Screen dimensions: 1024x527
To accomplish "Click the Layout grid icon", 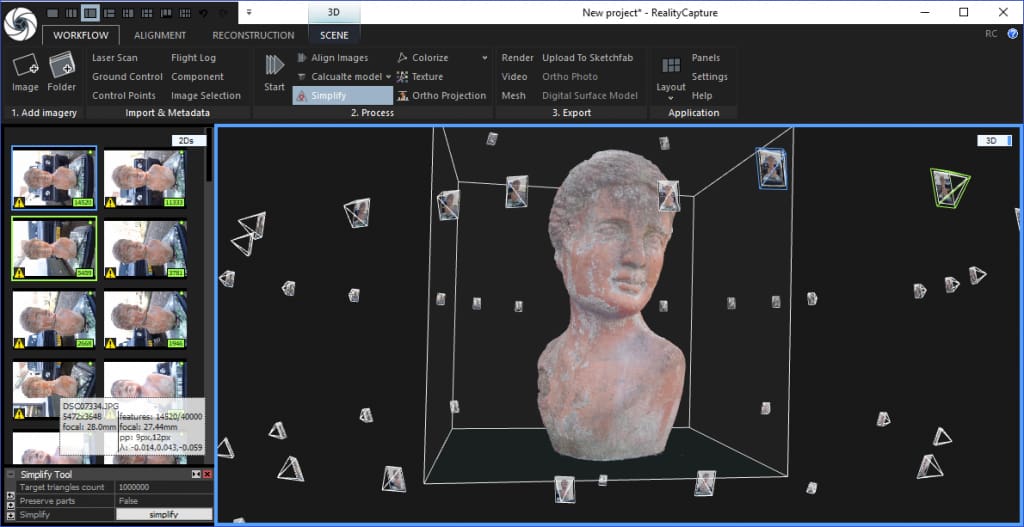I will 671,65.
